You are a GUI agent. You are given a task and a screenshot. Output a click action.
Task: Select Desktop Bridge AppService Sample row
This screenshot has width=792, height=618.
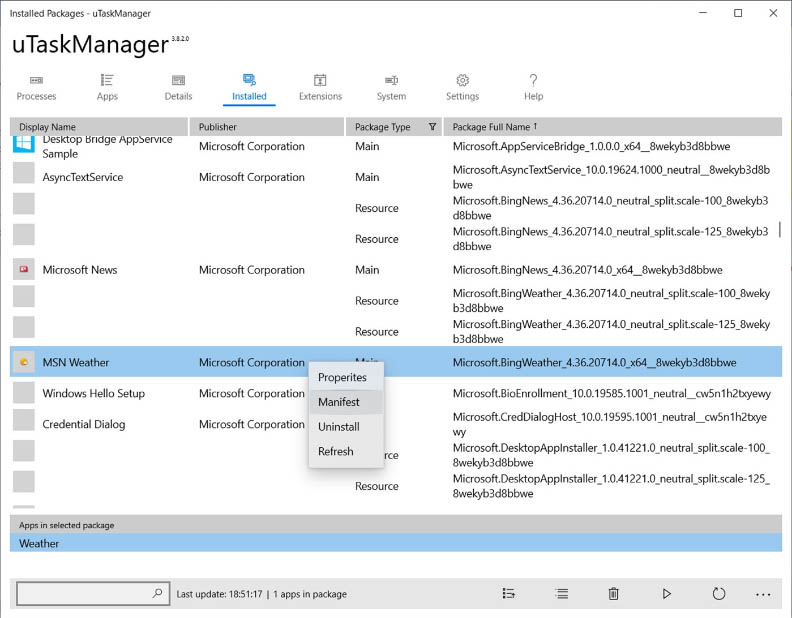pos(396,146)
